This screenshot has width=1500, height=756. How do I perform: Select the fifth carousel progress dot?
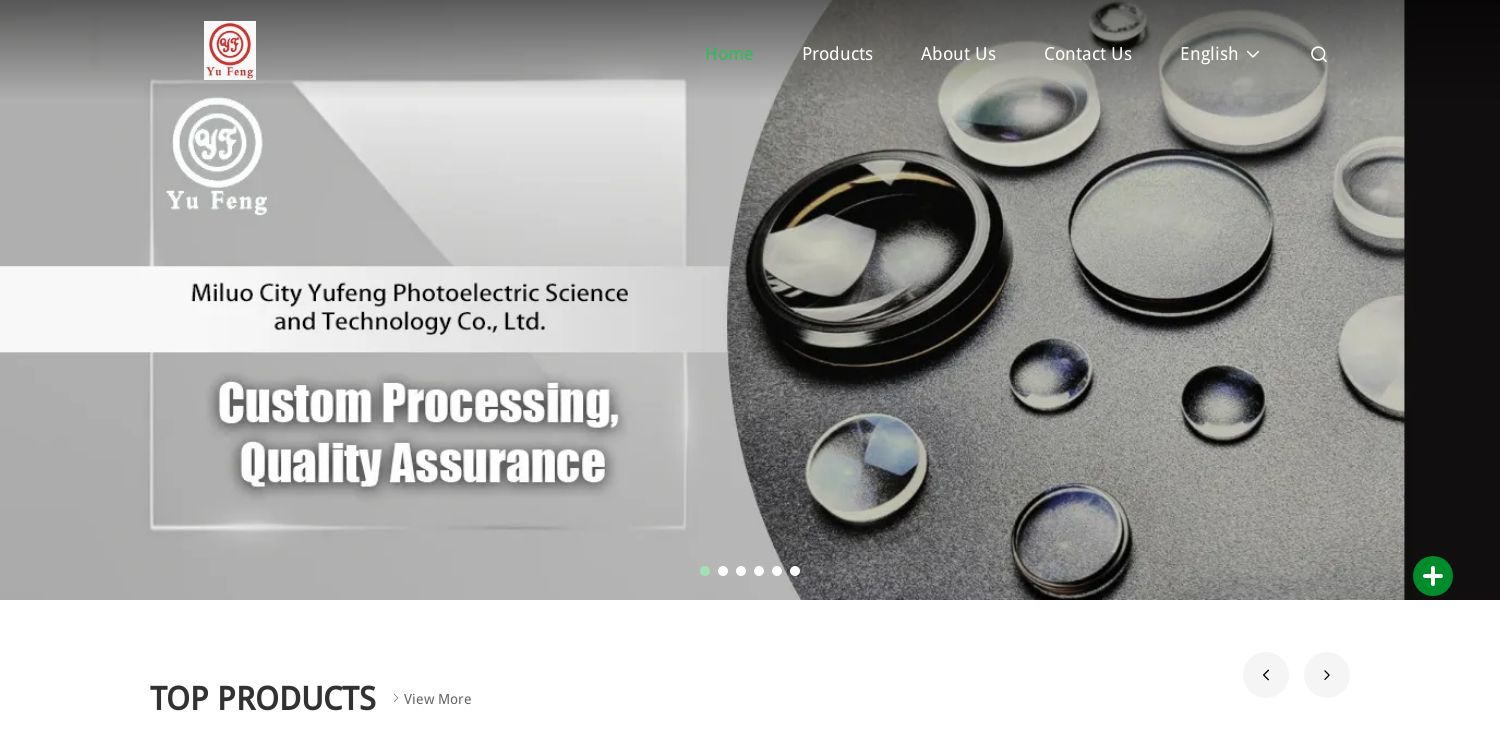[x=777, y=571]
